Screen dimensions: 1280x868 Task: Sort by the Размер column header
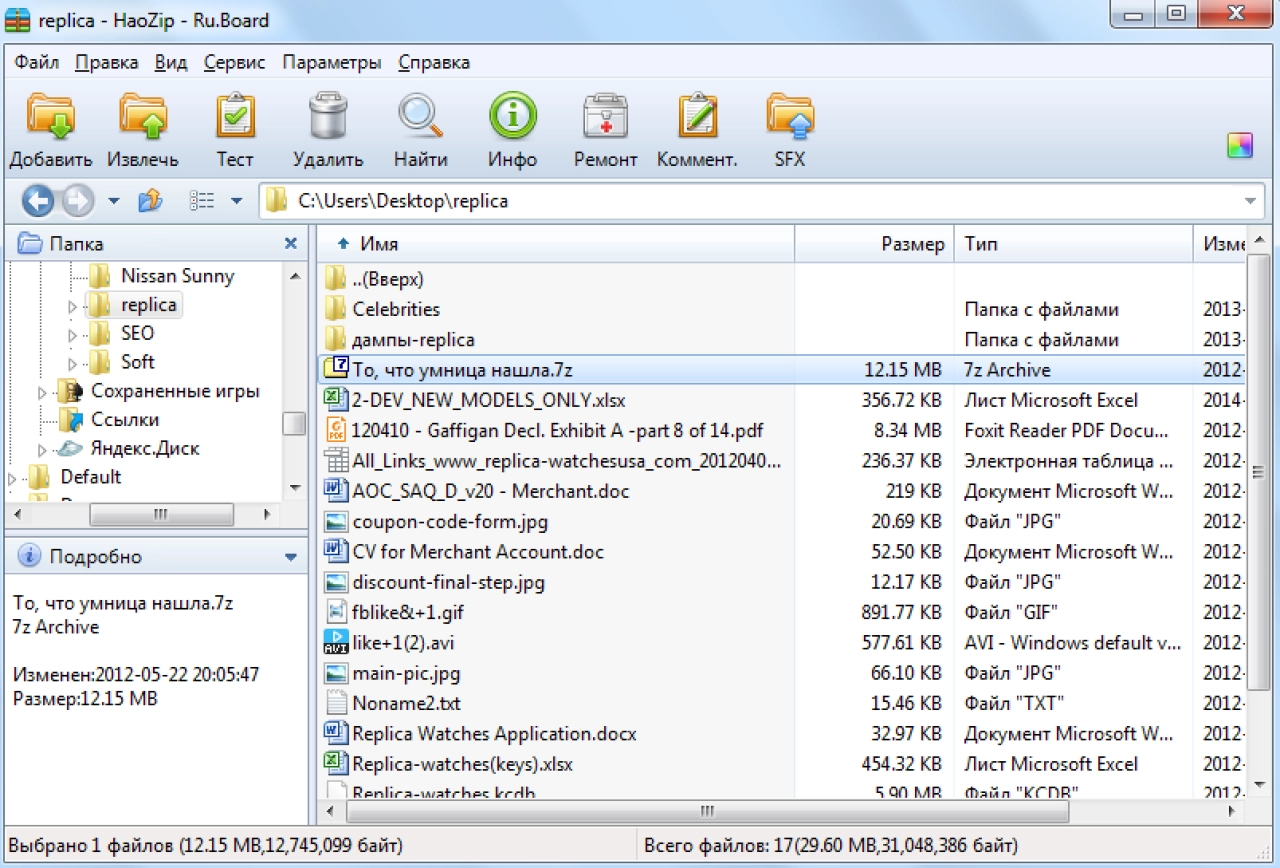(875, 244)
